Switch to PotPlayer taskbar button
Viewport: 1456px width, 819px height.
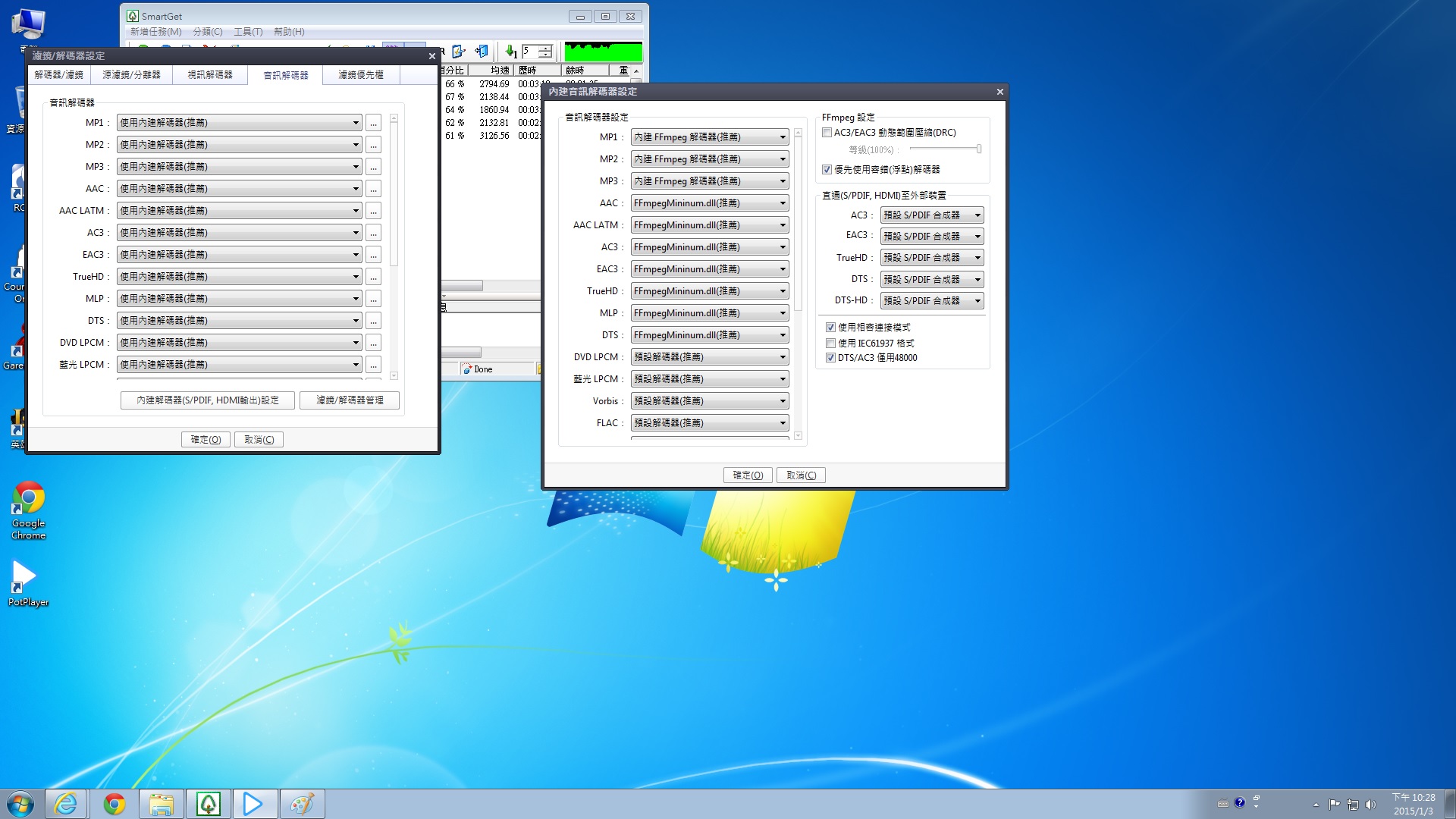254,804
